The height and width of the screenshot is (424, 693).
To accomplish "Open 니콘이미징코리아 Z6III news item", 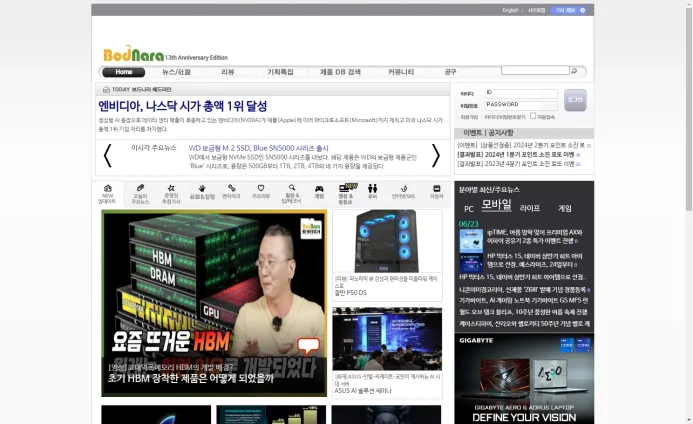I will [x=524, y=290].
